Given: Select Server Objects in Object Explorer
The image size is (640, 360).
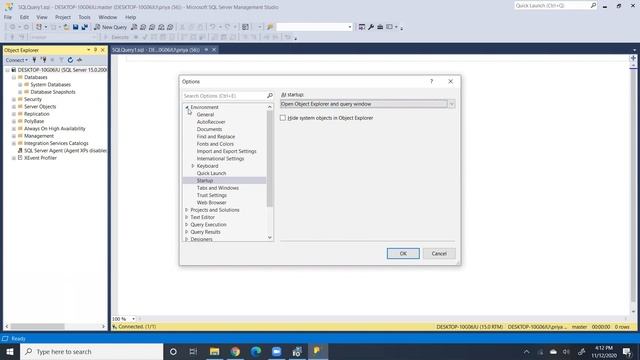Looking at the screenshot, I should coord(40,107).
